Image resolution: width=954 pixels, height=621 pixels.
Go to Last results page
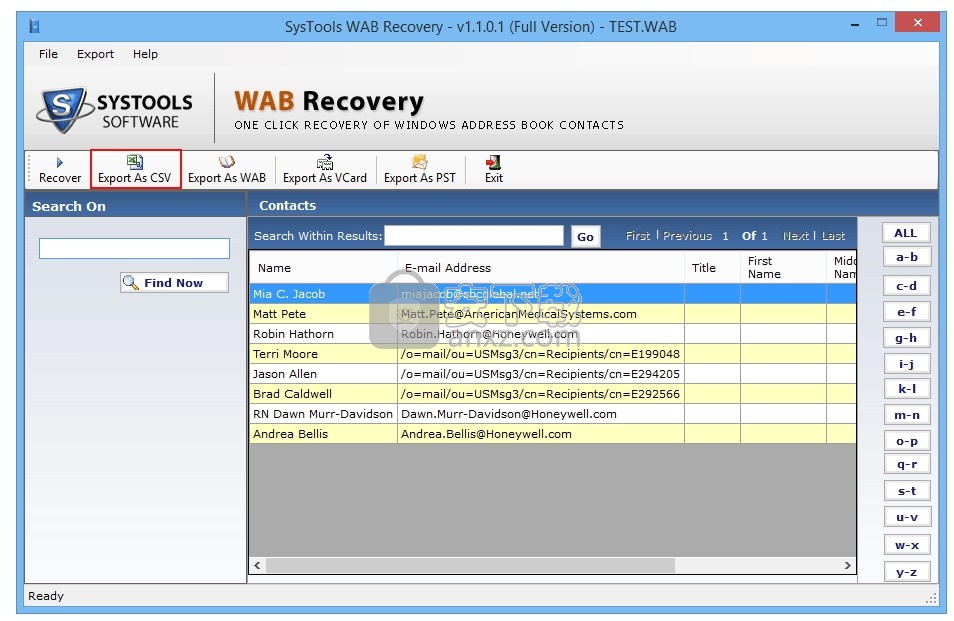[x=834, y=236]
